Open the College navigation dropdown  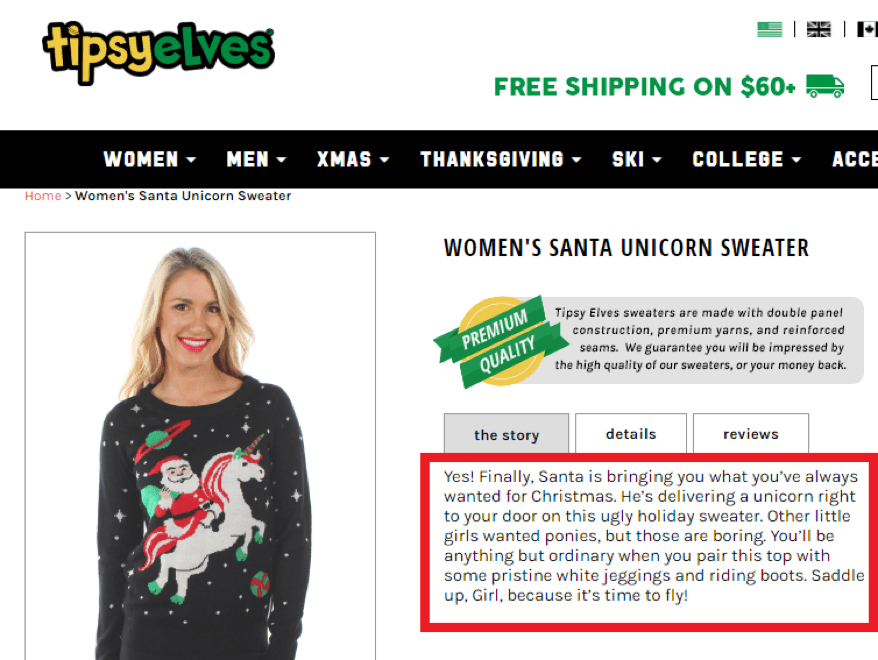pyautogui.click(x=746, y=160)
